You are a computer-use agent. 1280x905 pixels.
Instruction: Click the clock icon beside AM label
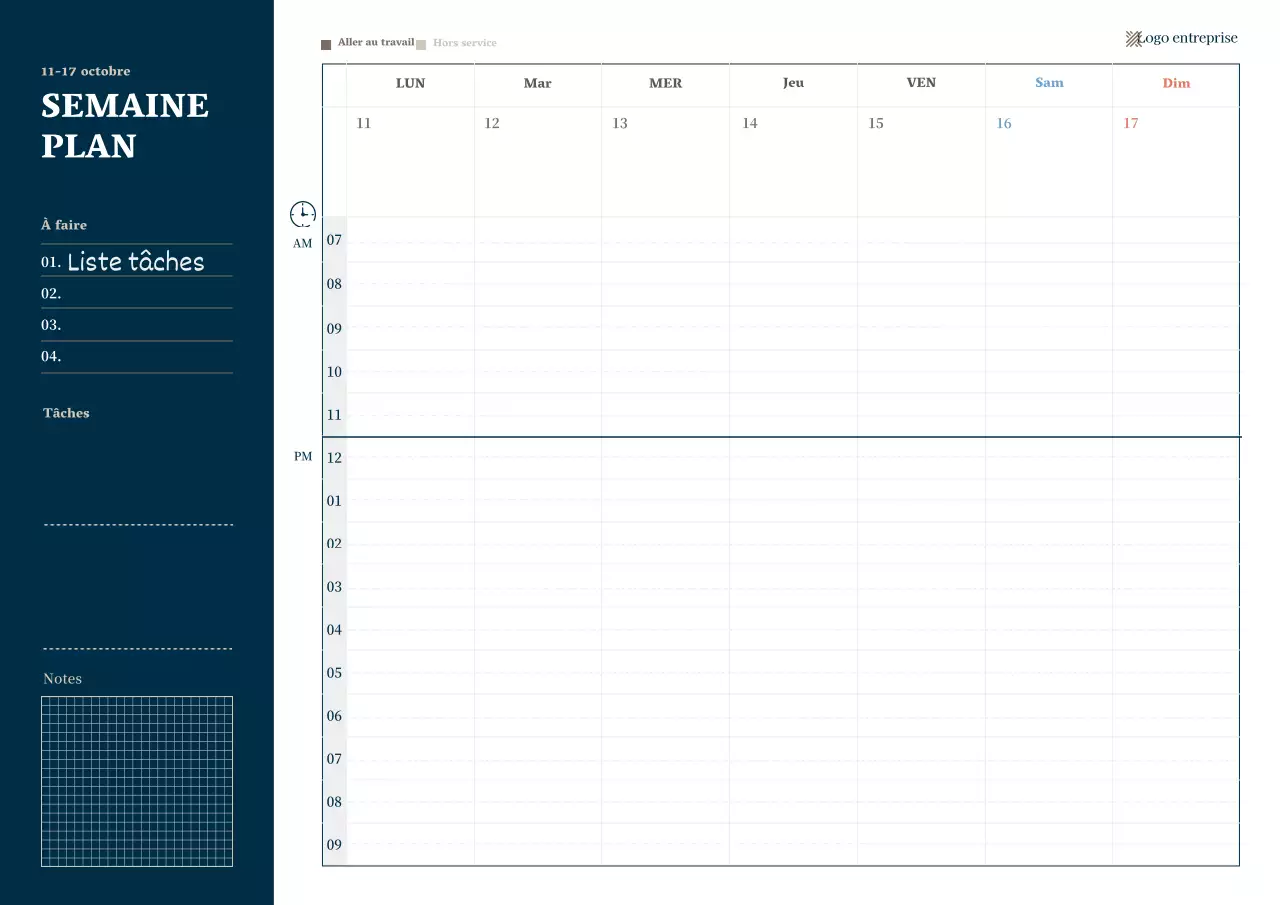tap(302, 213)
